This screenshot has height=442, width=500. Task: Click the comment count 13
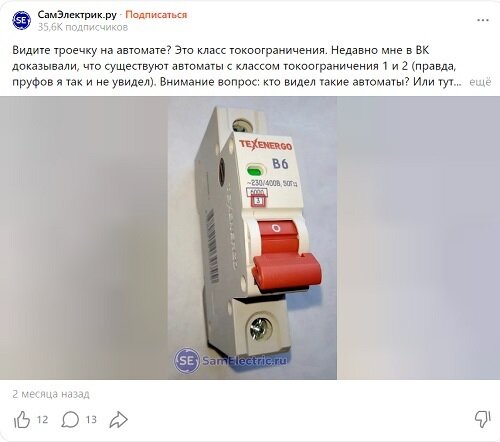point(91,419)
